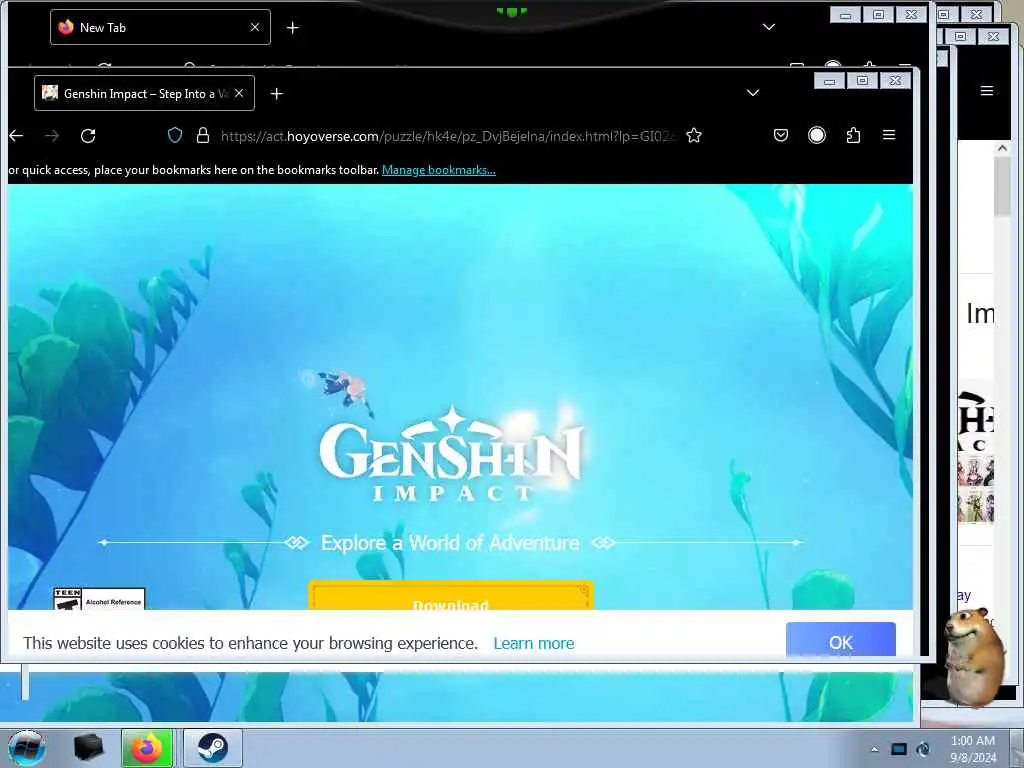Add a new tab in the back Firefox window

[x=293, y=27]
